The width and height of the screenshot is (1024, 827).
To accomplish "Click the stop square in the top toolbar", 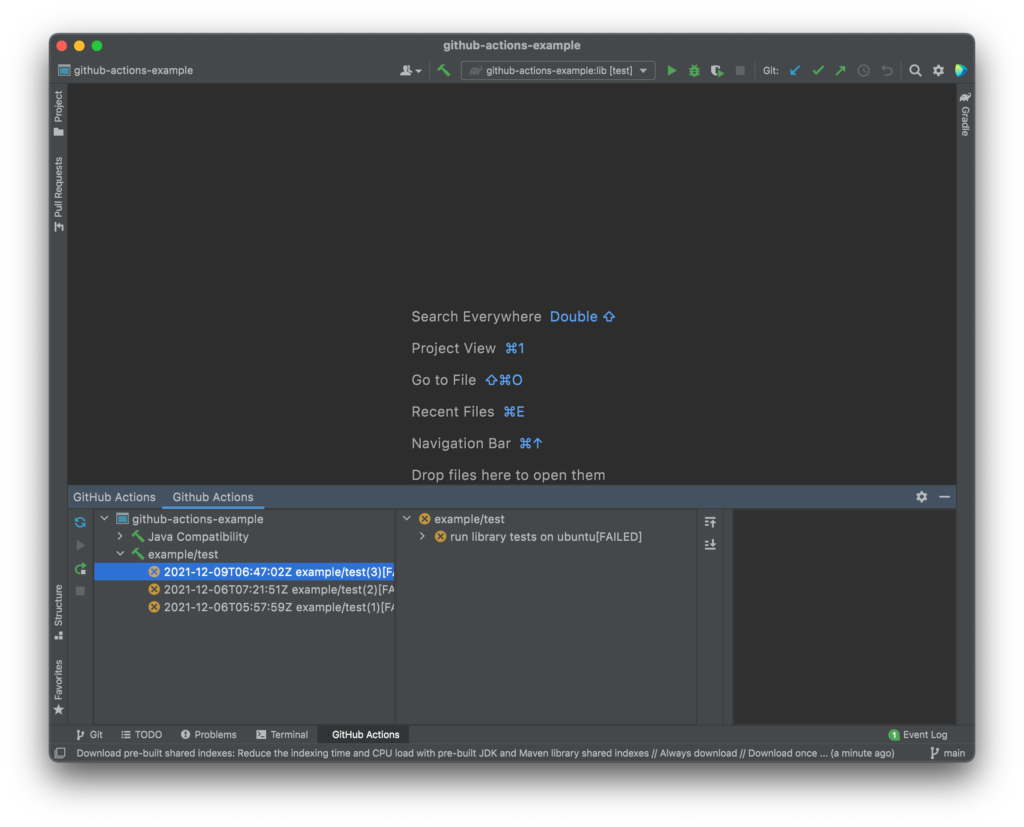I will click(x=740, y=71).
